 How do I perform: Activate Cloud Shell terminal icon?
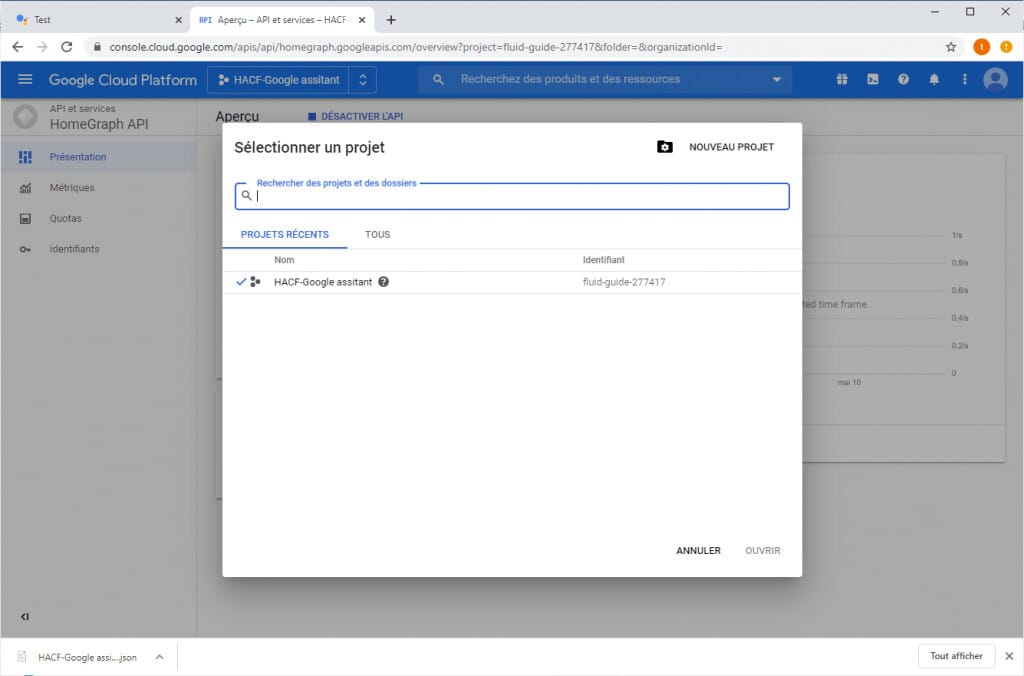tap(872, 80)
